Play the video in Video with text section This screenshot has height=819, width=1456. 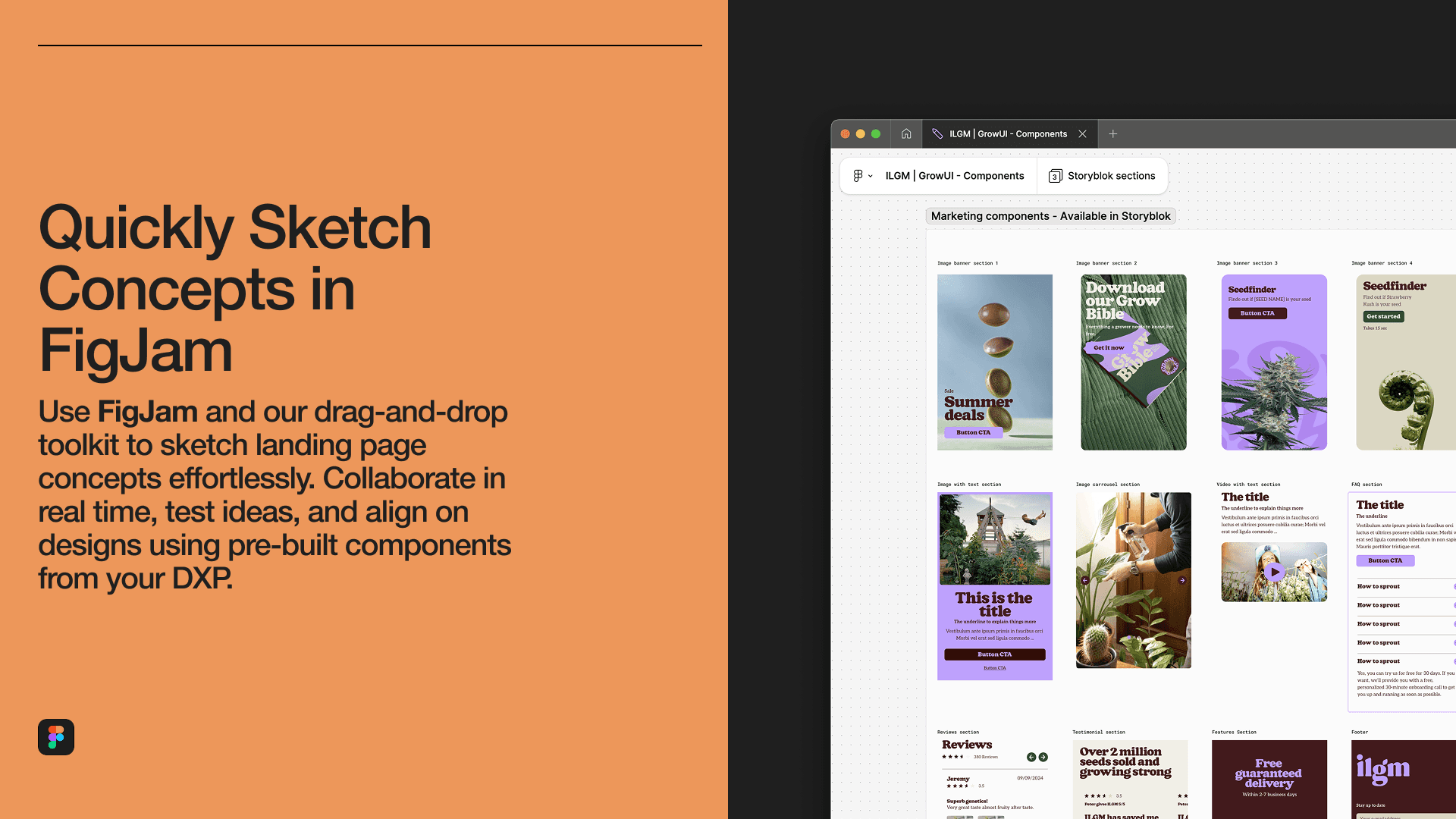point(1274,572)
